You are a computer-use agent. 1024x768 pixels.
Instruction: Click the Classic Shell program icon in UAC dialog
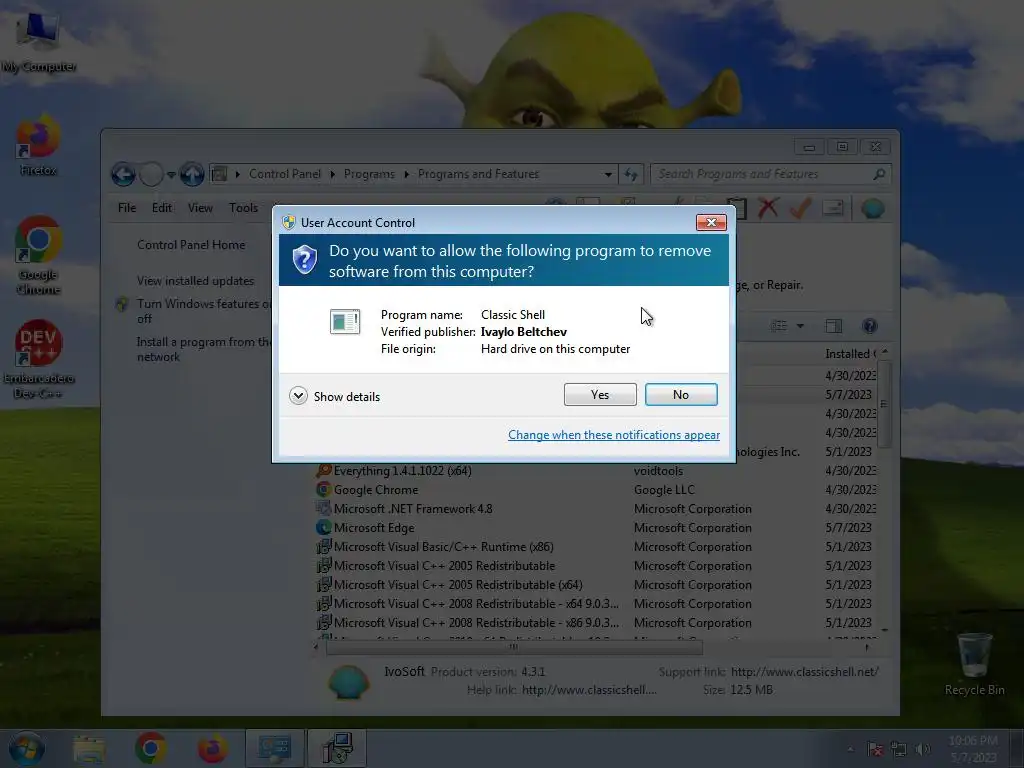click(345, 321)
